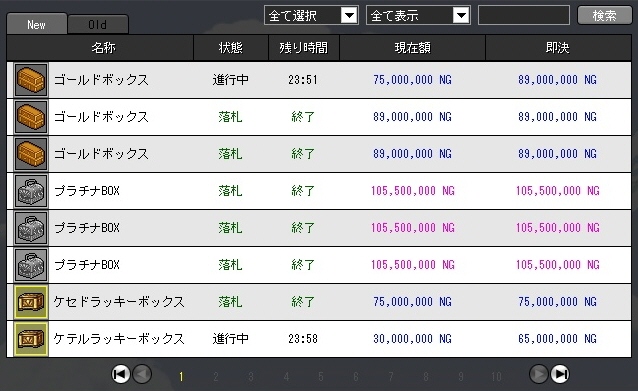Click ゴールドボックス name in the 23:51 row
Image resolution: width=638 pixels, height=391 pixels.
101,80
